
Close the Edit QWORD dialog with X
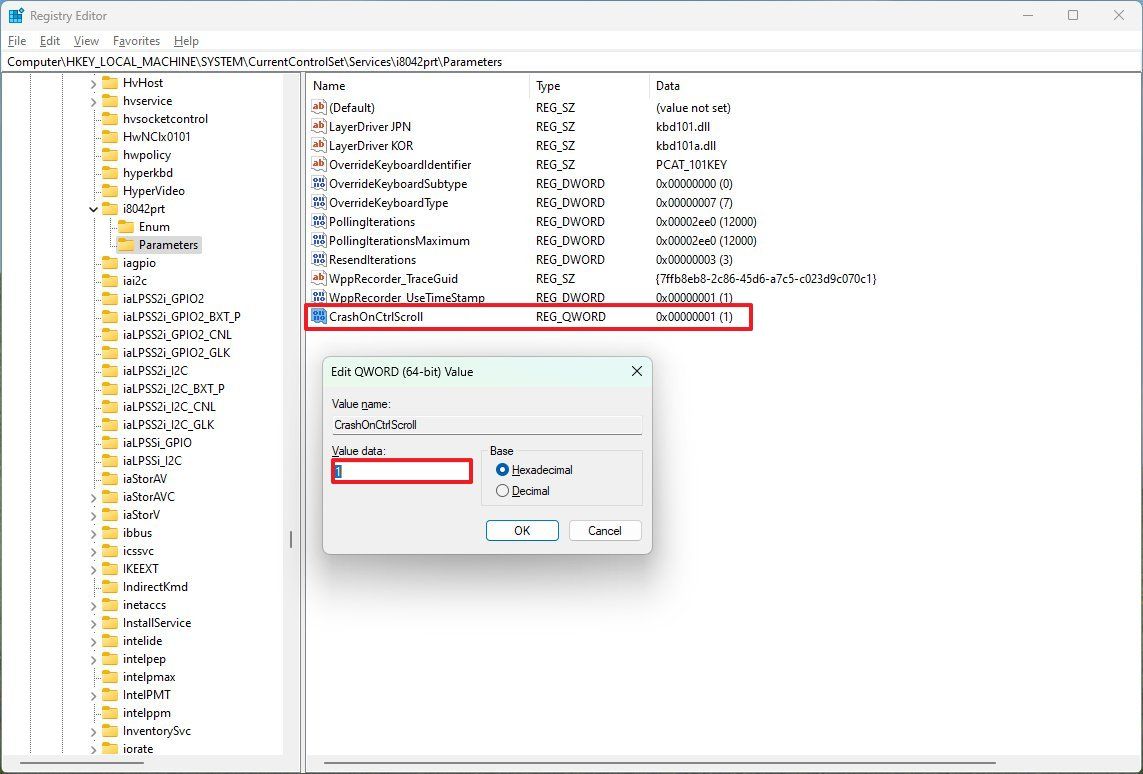click(636, 371)
